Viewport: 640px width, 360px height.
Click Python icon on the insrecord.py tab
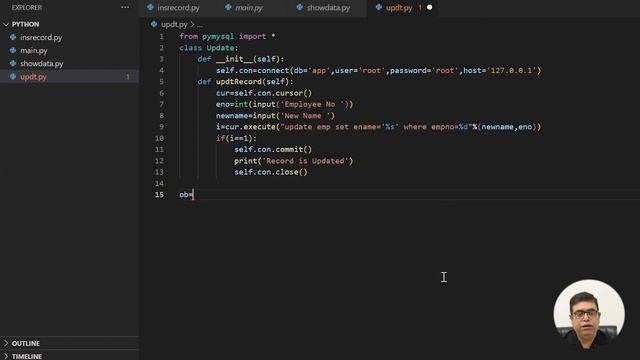click(150, 7)
